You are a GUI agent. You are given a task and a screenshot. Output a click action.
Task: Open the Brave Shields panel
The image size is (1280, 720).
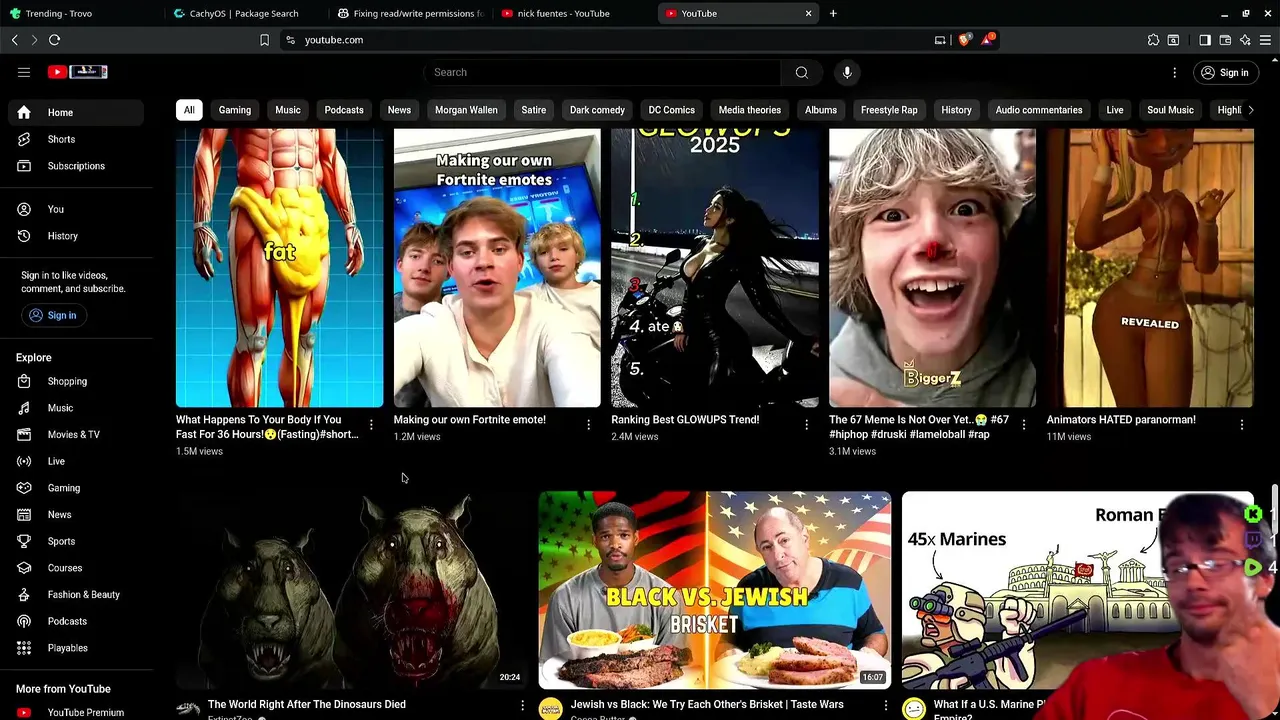[964, 40]
